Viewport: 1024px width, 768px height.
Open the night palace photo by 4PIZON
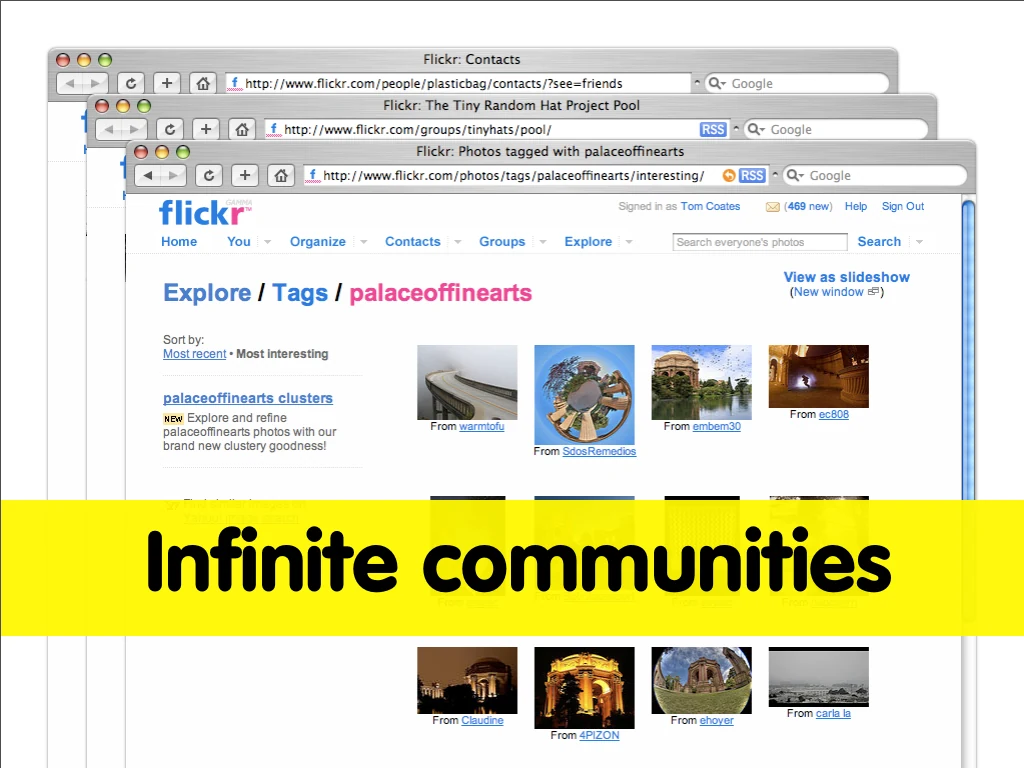pyautogui.click(x=584, y=688)
